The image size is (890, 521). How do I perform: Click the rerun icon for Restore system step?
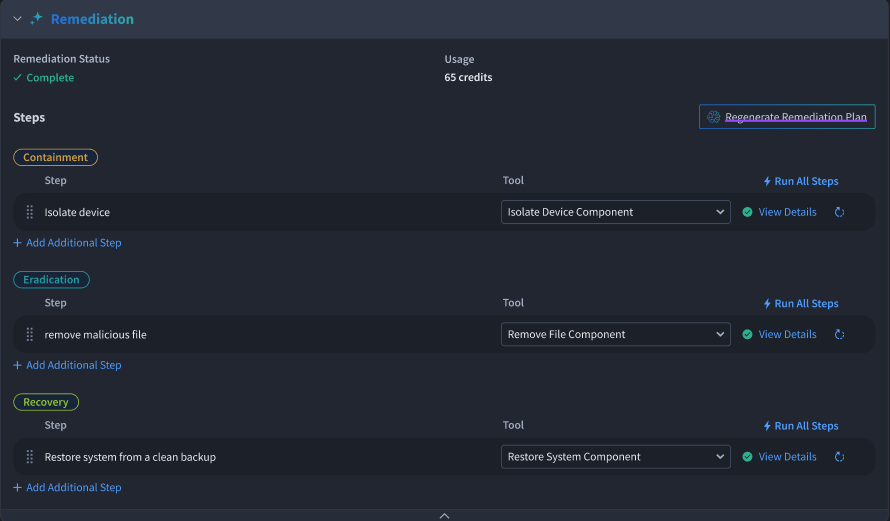839,457
